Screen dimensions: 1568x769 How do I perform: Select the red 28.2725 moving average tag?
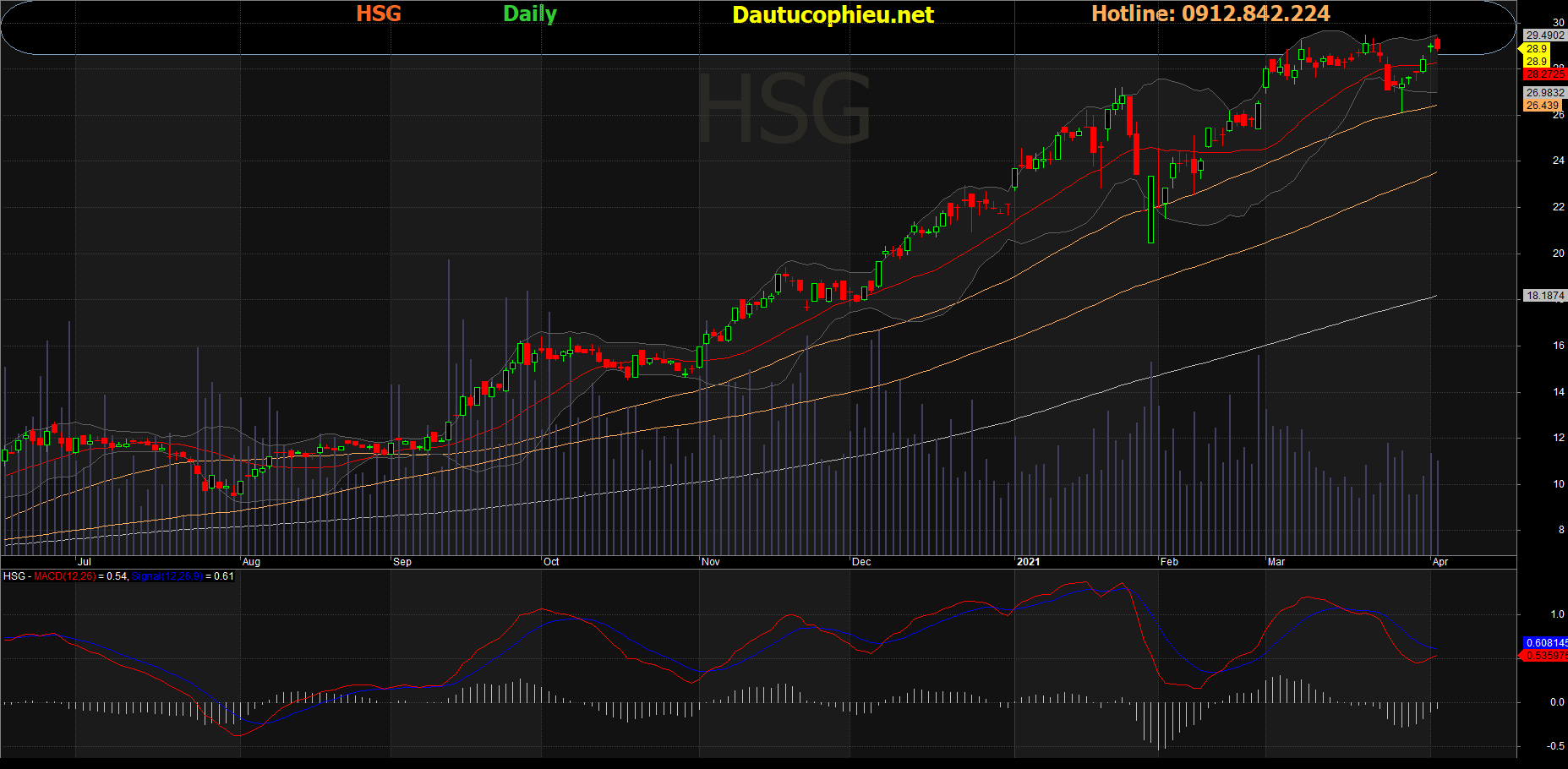point(1544,74)
